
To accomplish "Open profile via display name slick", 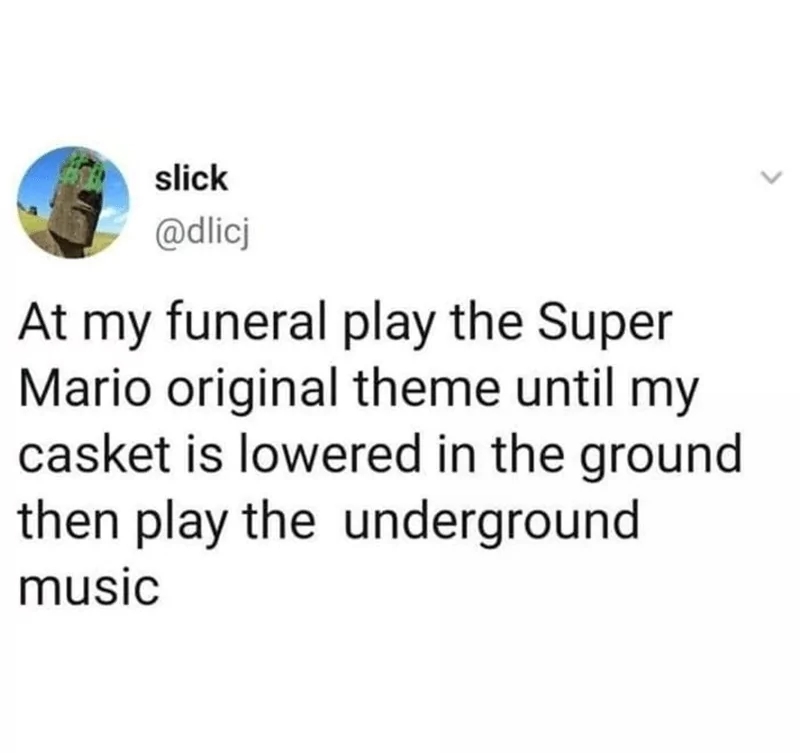I will (191, 178).
